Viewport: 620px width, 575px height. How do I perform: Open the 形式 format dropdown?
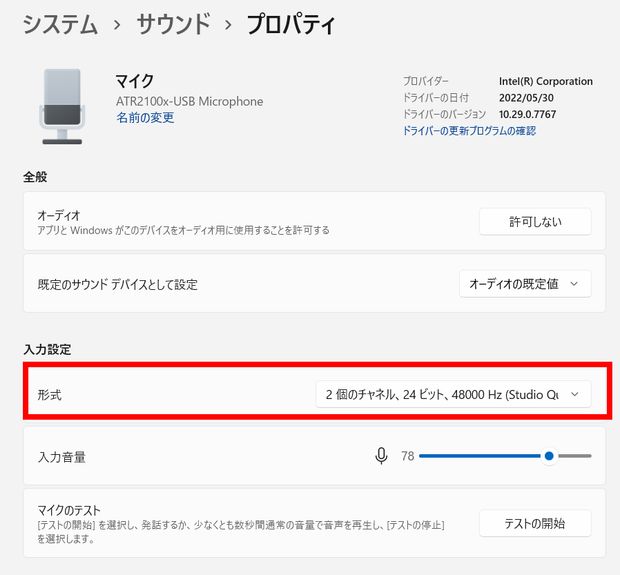point(453,394)
